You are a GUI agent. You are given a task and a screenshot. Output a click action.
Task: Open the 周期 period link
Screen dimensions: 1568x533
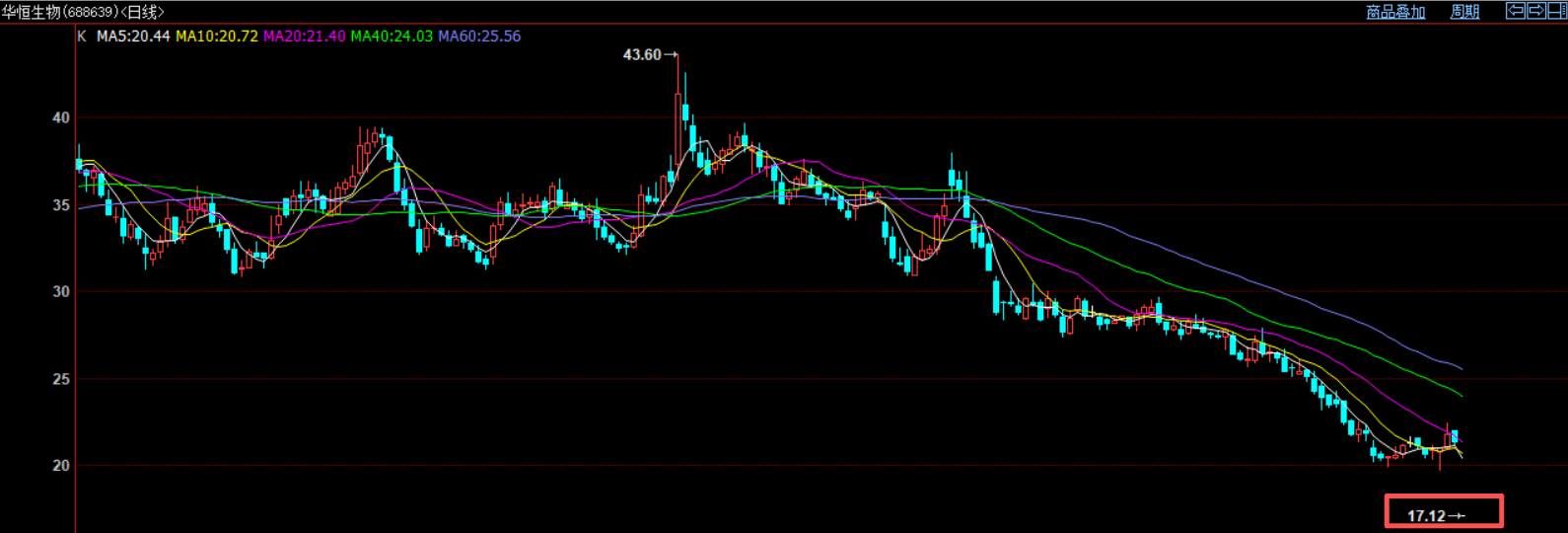(x=1464, y=12)
